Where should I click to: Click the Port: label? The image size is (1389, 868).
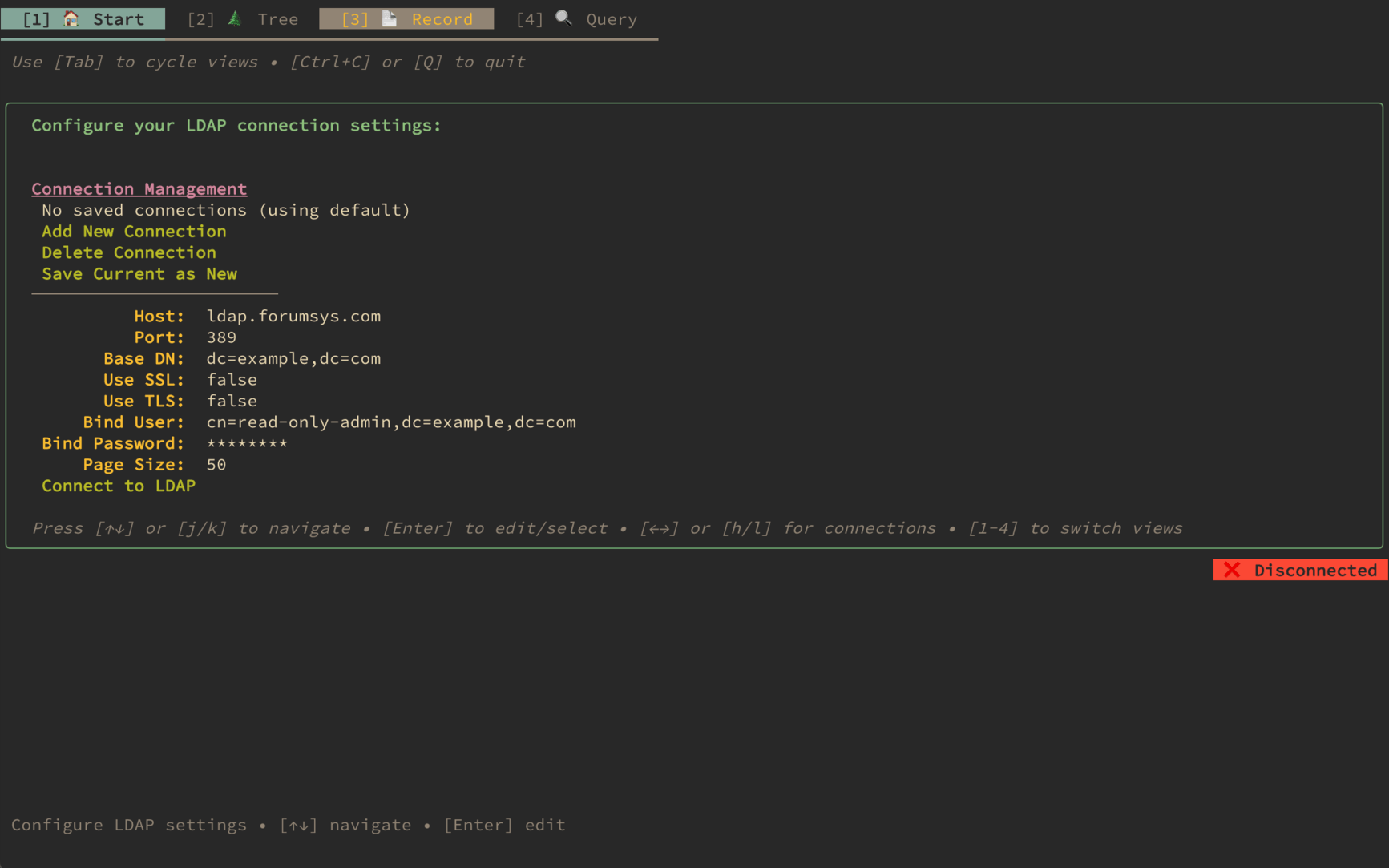159,337
